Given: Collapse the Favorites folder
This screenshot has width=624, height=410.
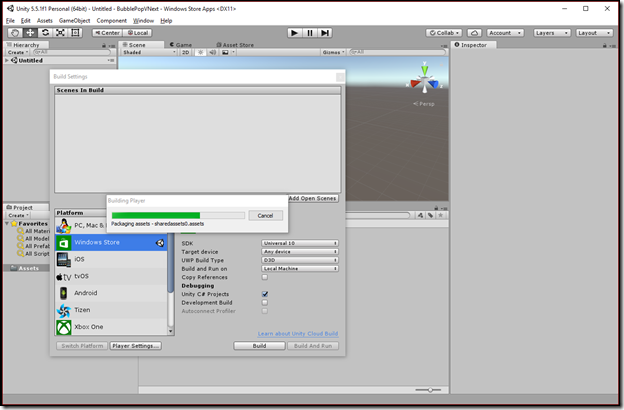Looking at the screenshot, I should point(7,224).
